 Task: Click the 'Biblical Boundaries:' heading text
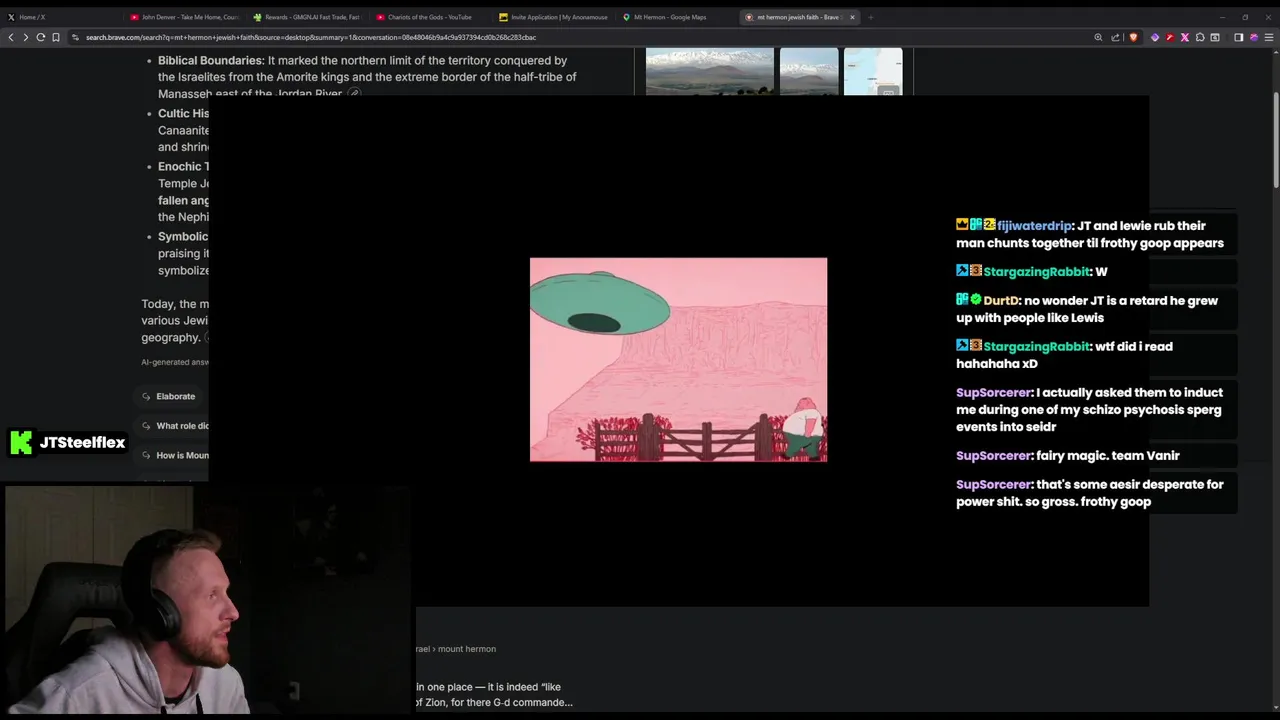(x=211, y=61)
